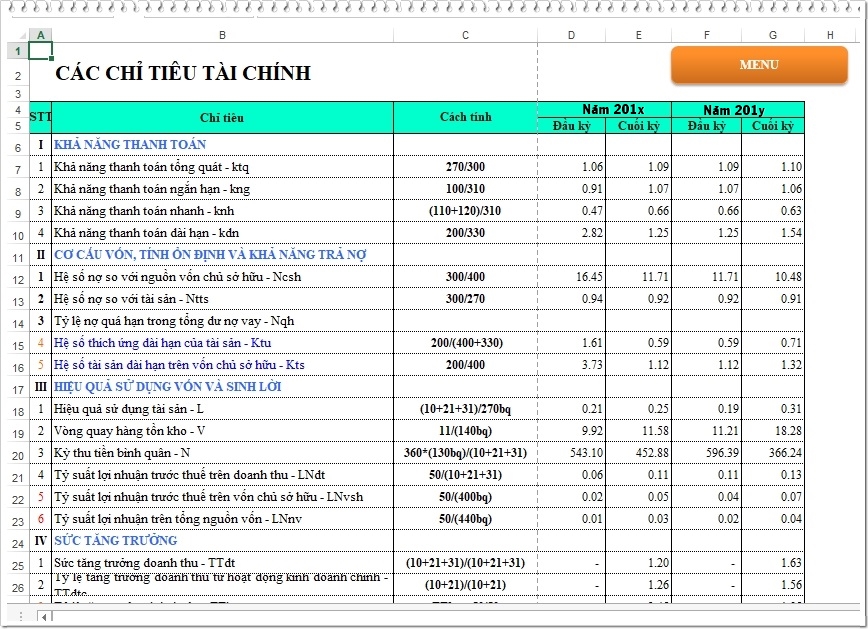The height and width of the screenshot is (629, 868).
Task: Click 'Khả năng thanh toán tổng quát - ktq'
Action: click(x=151, y=167)
